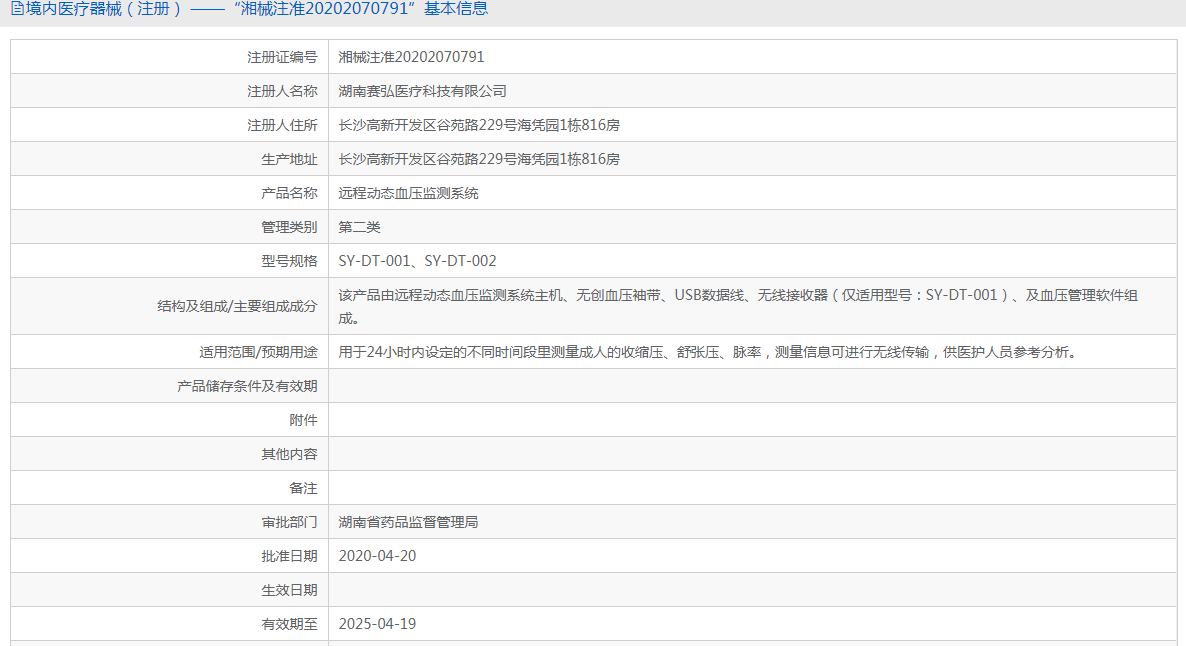Image resolution: width=1186 pixels, height=646 pixels.
Task: Click the 生产地址 address value
Action: click(x=479, y=159)
